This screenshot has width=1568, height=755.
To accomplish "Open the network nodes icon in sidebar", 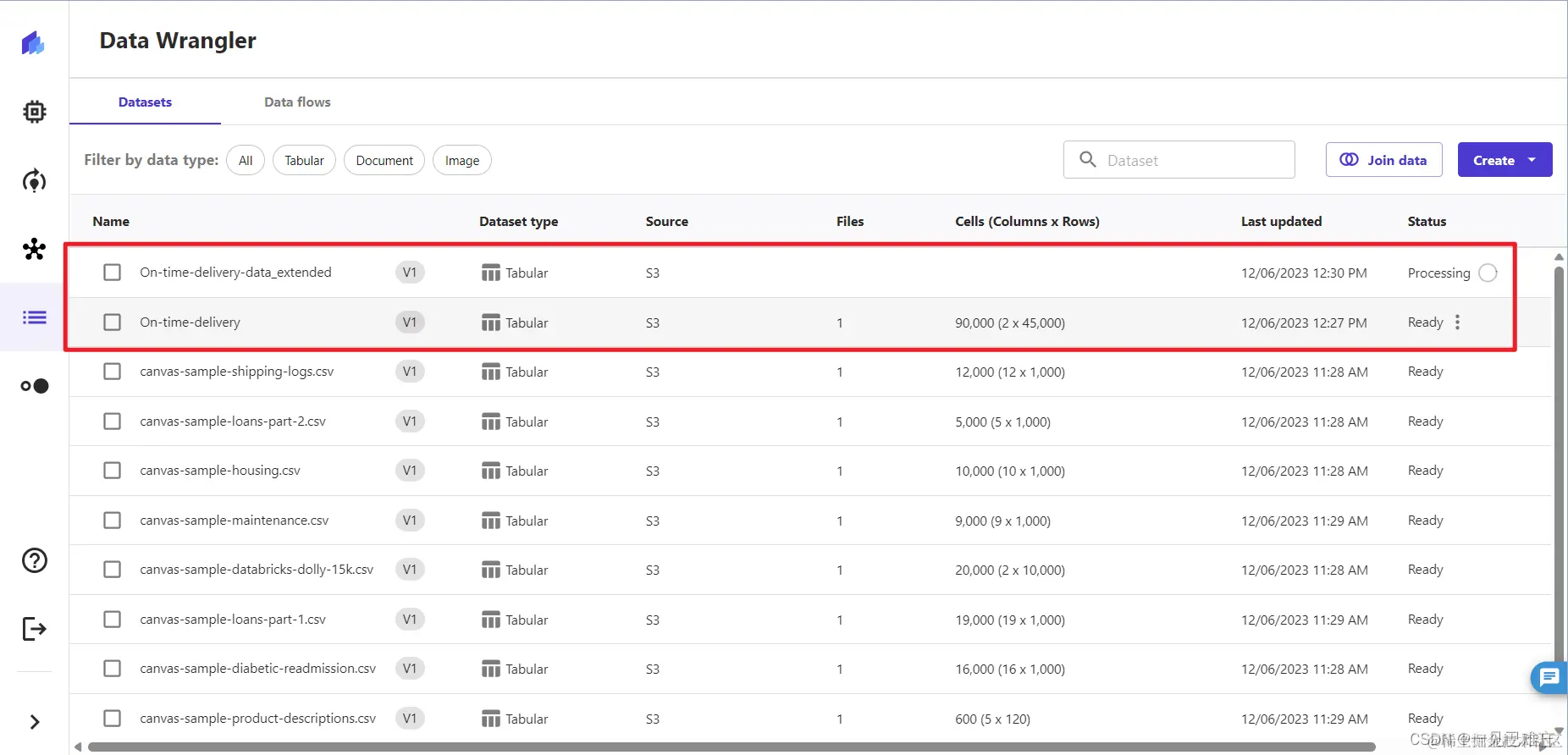I will coord(34,249).
